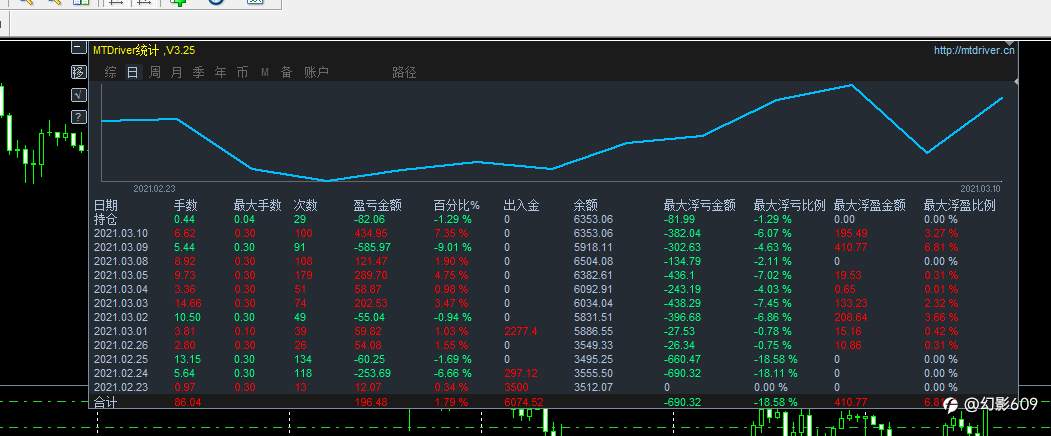Image resolution: width=1051 pixels, height=436 pixels.
Task: Click the 最大浮盈比例 column header
Action: point(960,205)
